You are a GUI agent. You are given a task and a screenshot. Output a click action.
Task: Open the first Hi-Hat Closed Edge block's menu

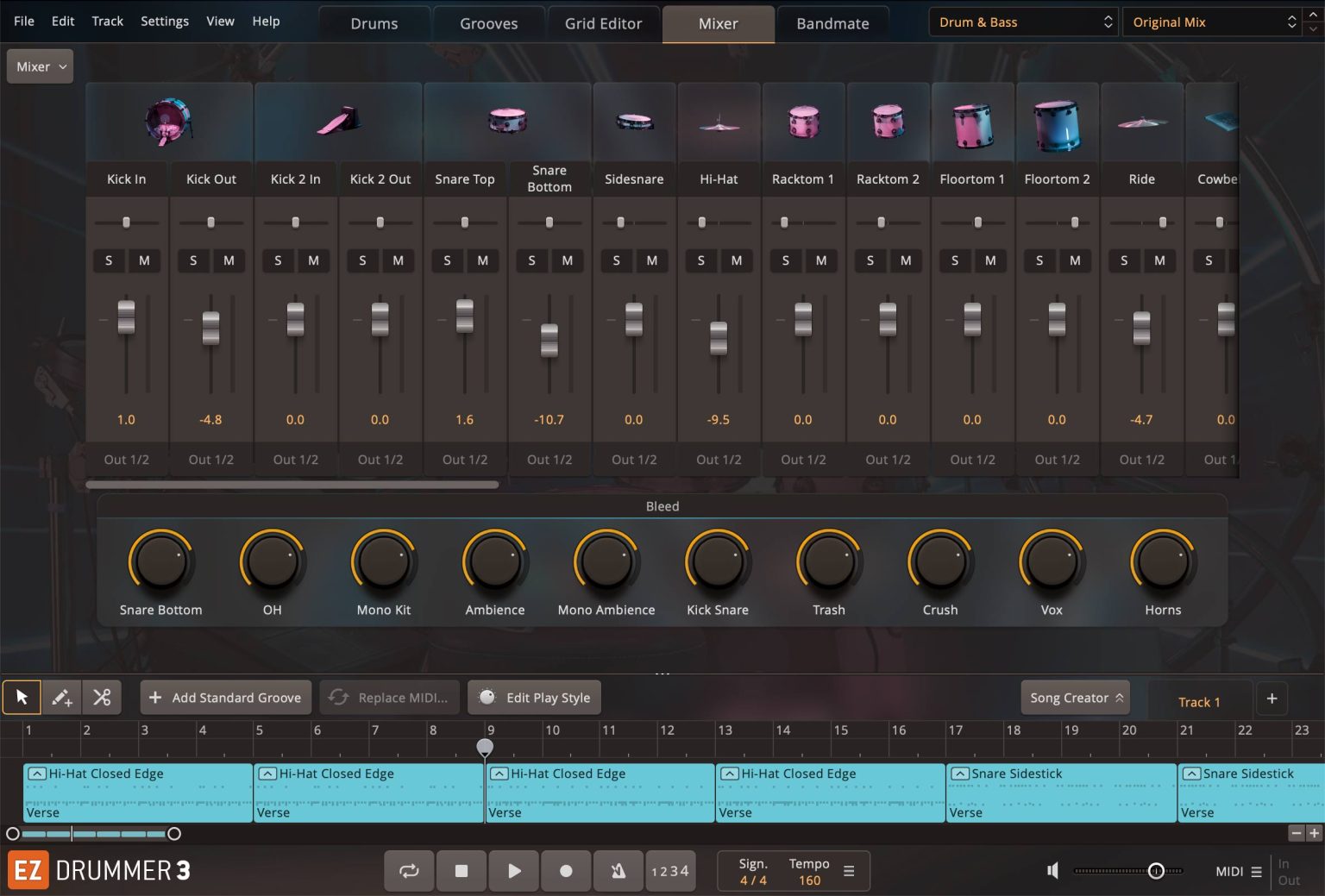(37, 774)
